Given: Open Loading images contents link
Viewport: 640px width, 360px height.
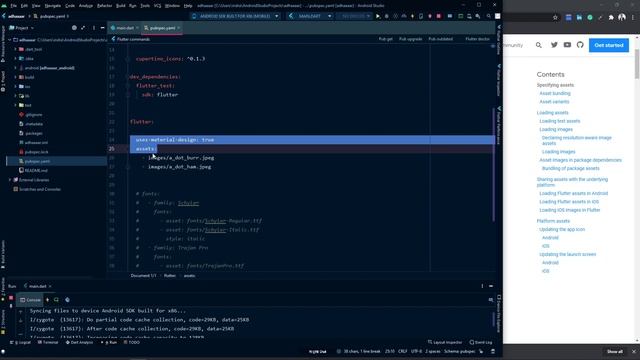Looking at the screenshot, I should 556,129.
